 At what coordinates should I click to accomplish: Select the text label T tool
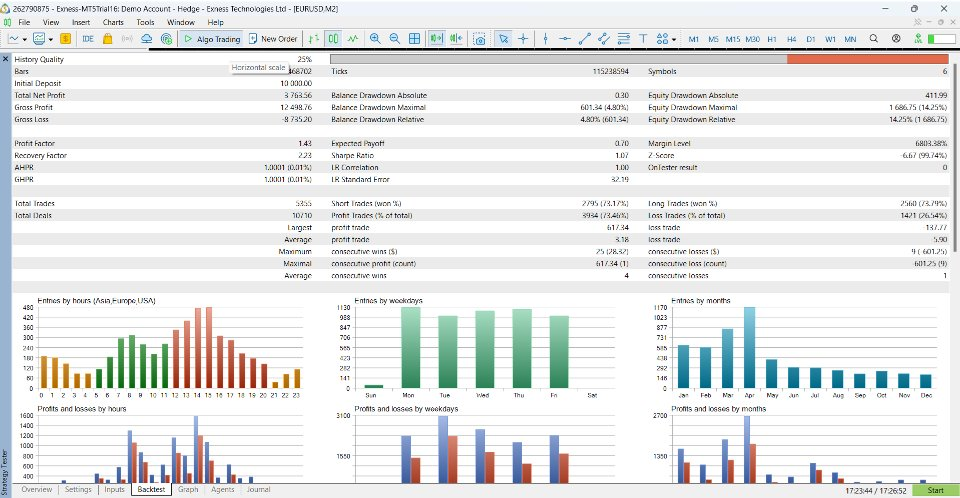643,39
